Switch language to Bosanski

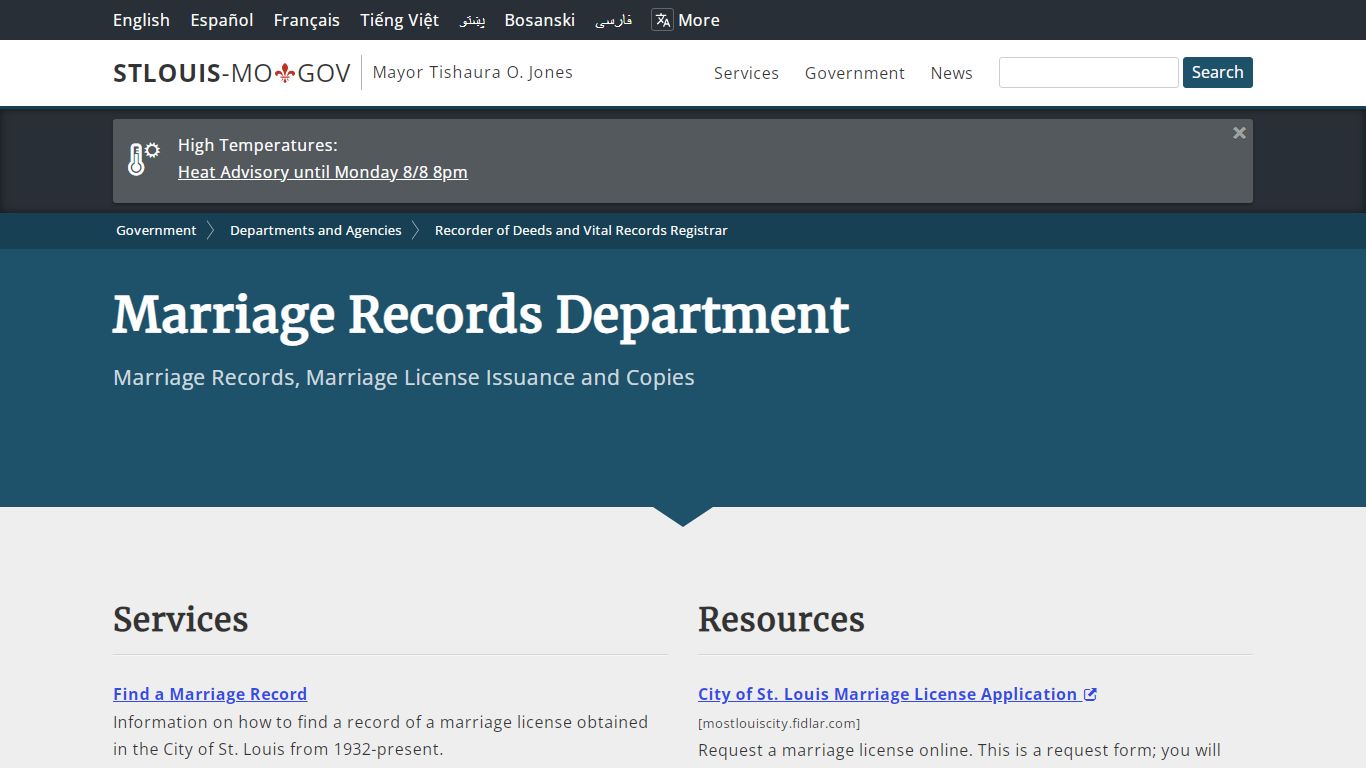click(540, 20)
